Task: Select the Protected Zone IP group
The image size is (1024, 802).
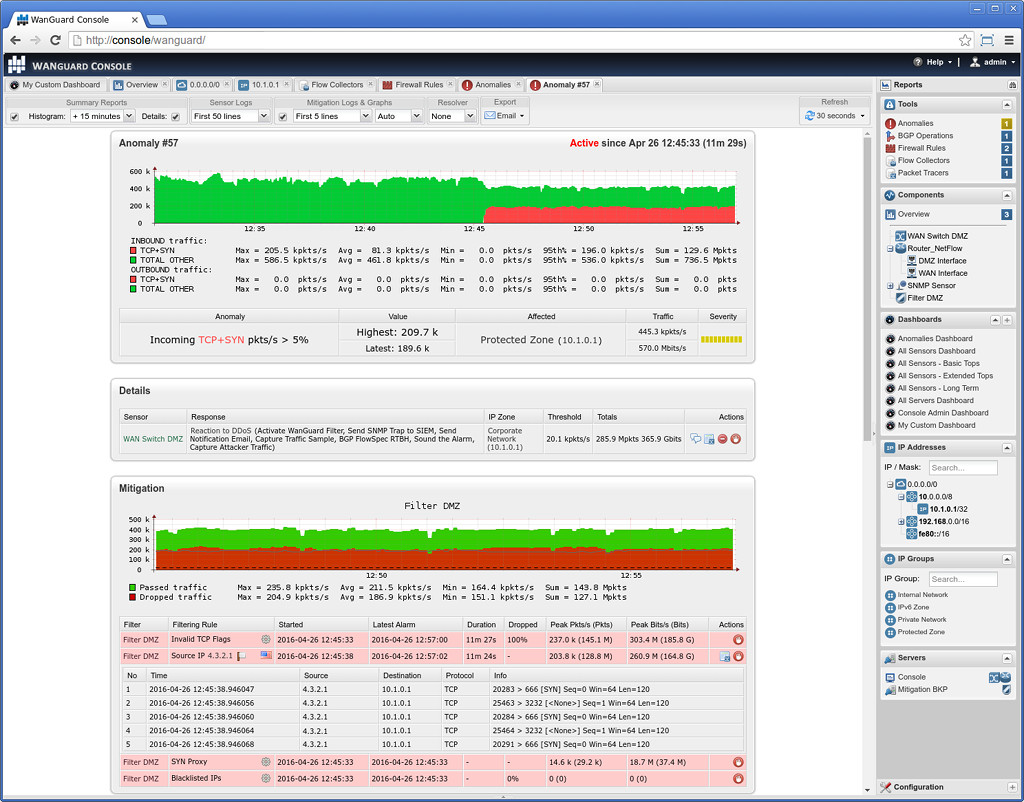Action: [x=921, y=632]
